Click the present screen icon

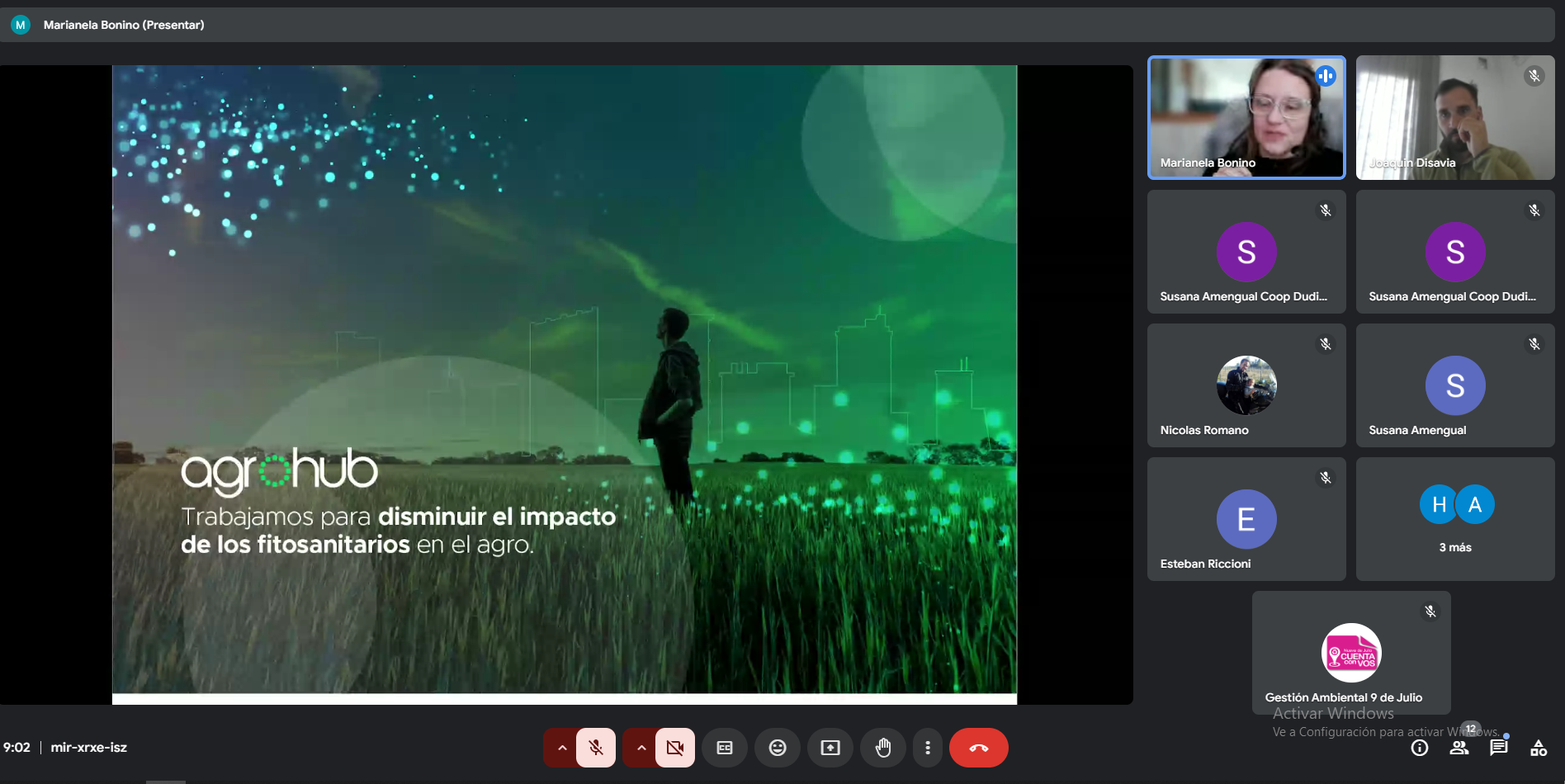[830, 748]
